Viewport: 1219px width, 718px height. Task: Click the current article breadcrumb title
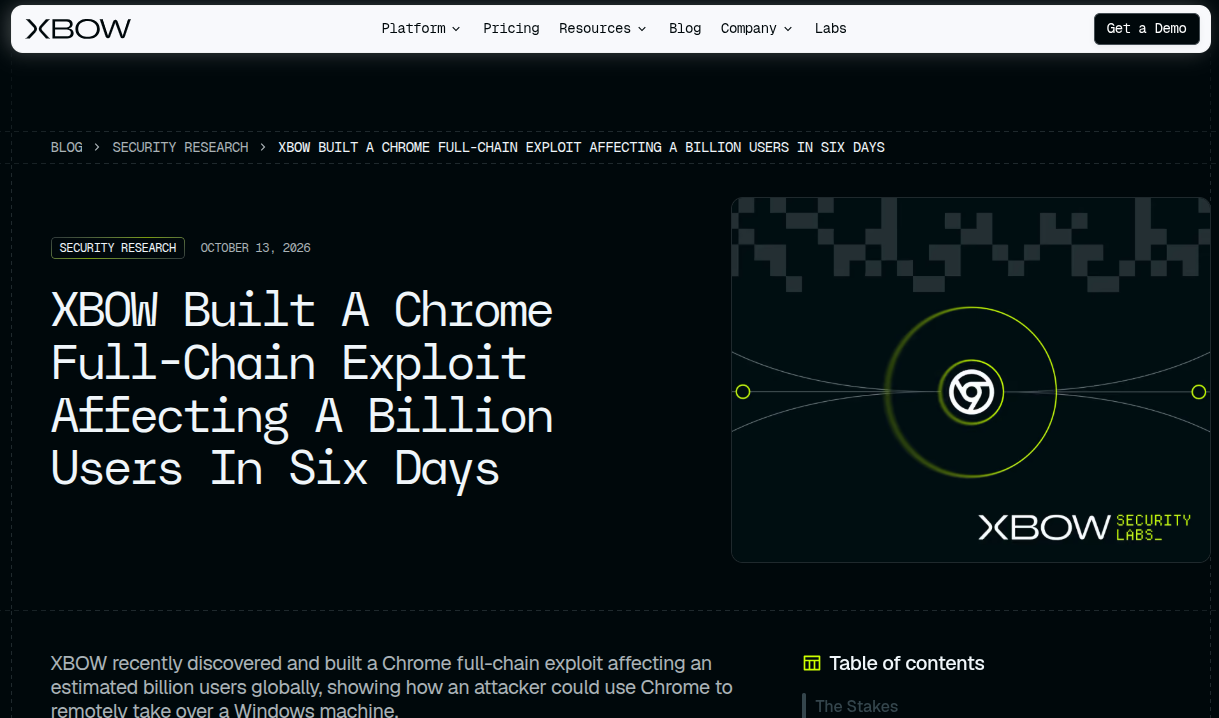pyautogui.click(x=581, y=147)
